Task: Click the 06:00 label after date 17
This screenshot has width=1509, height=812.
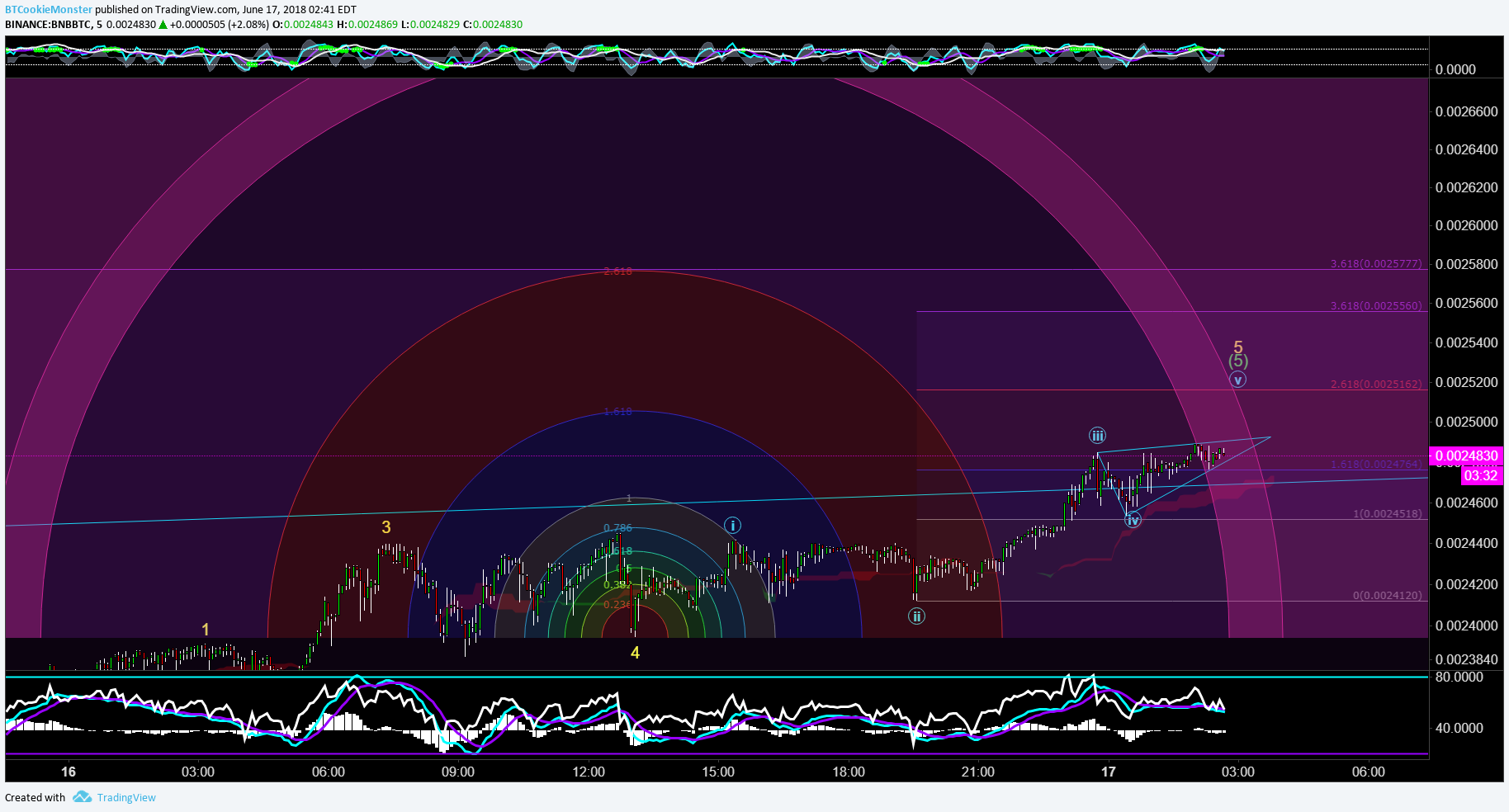Action: [x=1369, y=772]
